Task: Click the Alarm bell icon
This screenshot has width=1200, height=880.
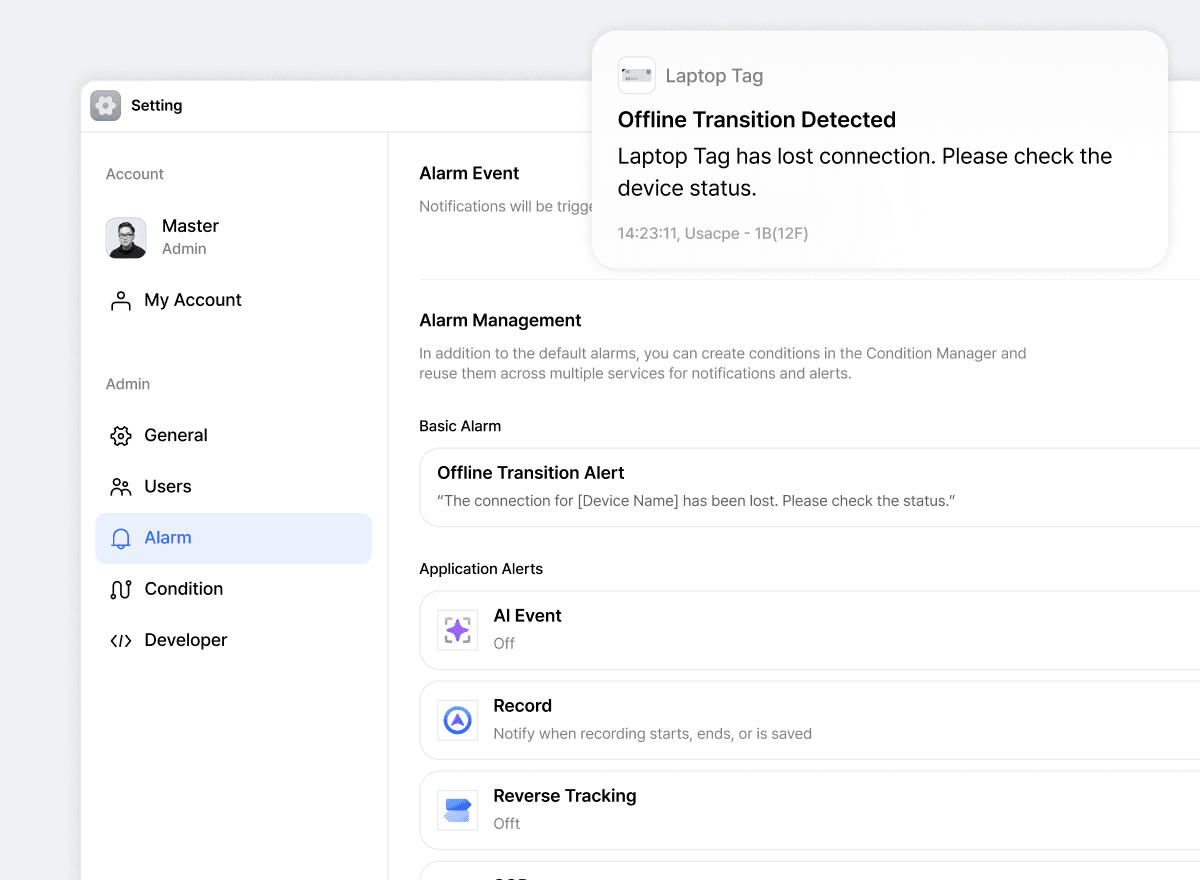Action: pos(121,539)
